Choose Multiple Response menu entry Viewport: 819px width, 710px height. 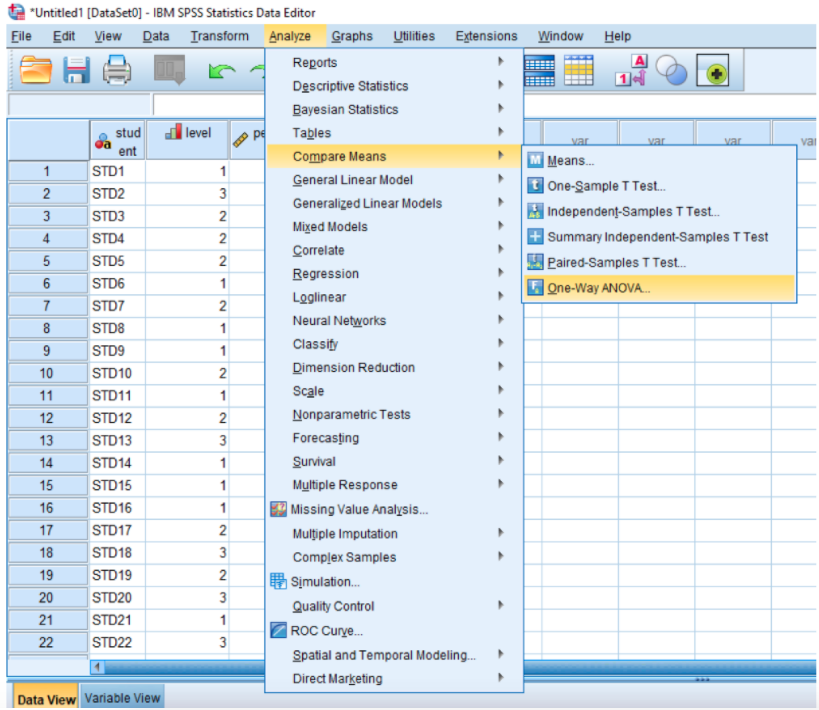[x=345, y=485]
